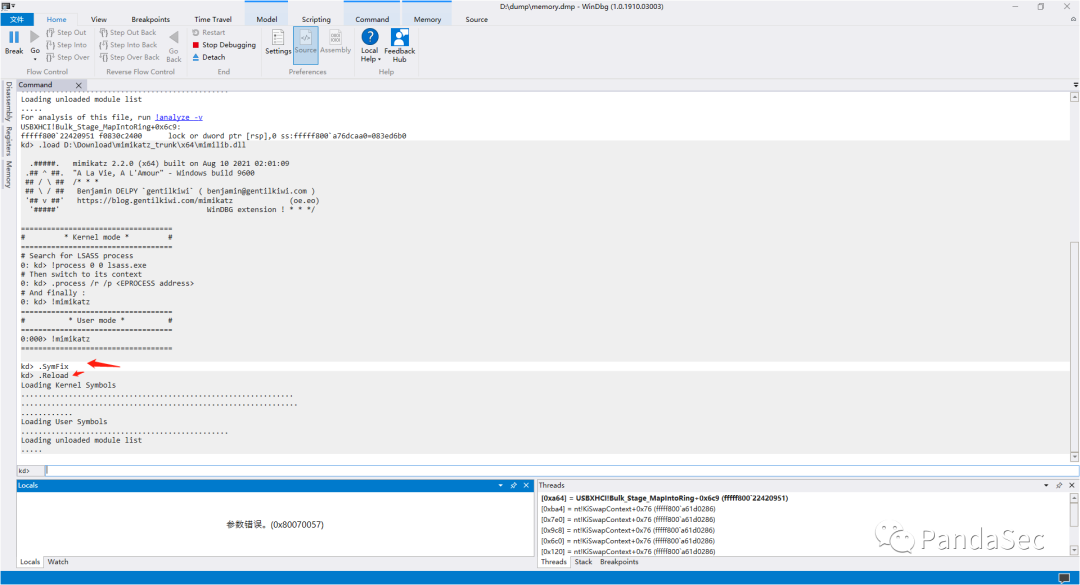The width and height of the screenshot is (1080, 585).
Task: Open the Threads panel options dropdown
Action: click(x=1046, y=485)
